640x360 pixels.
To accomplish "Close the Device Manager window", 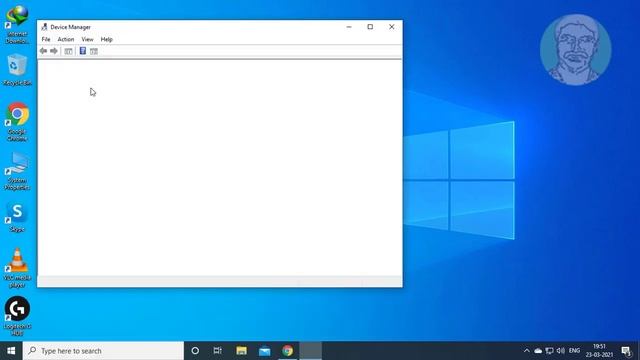I will coord(391,27).
